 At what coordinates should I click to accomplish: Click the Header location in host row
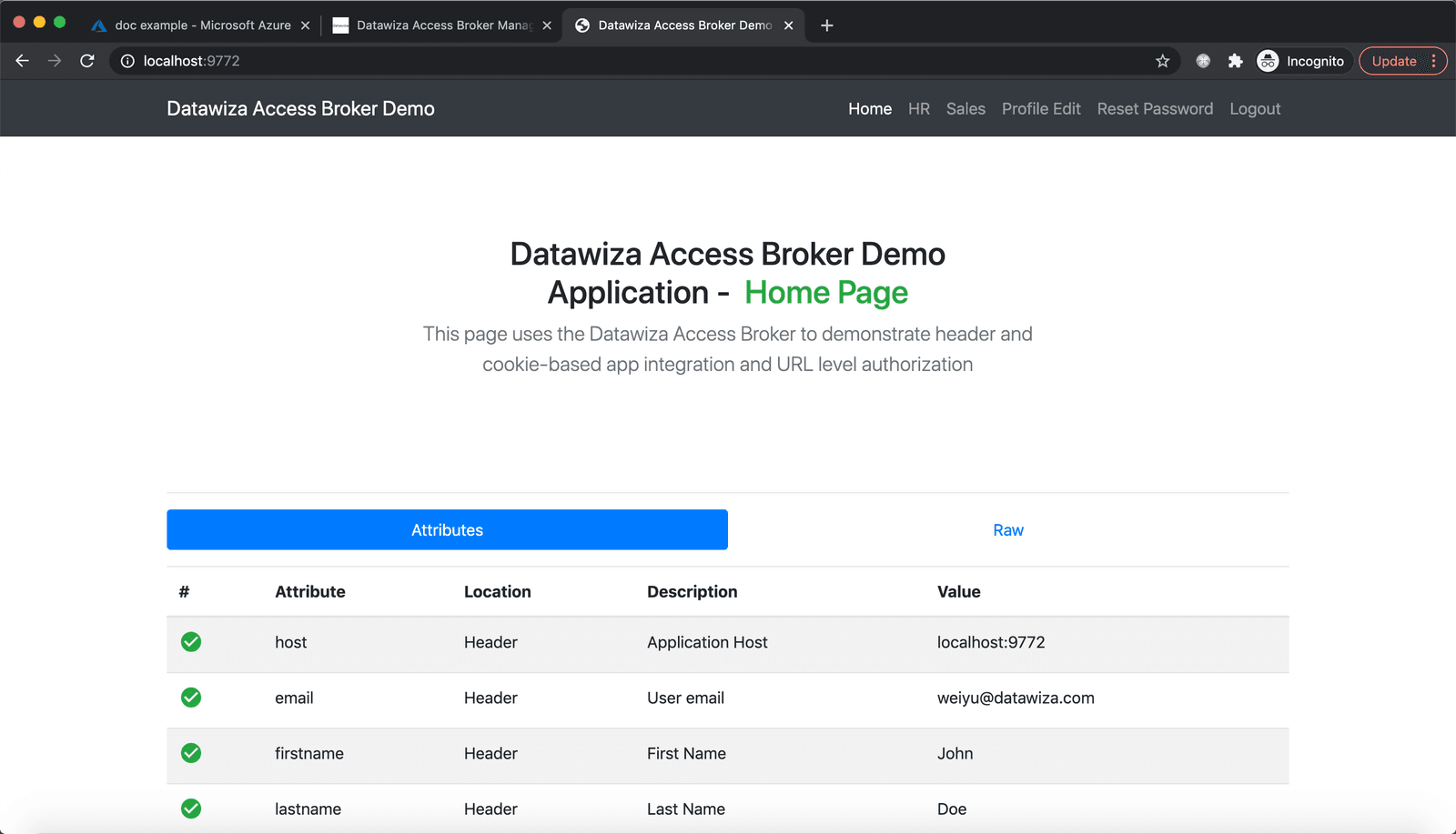(490, 642)
